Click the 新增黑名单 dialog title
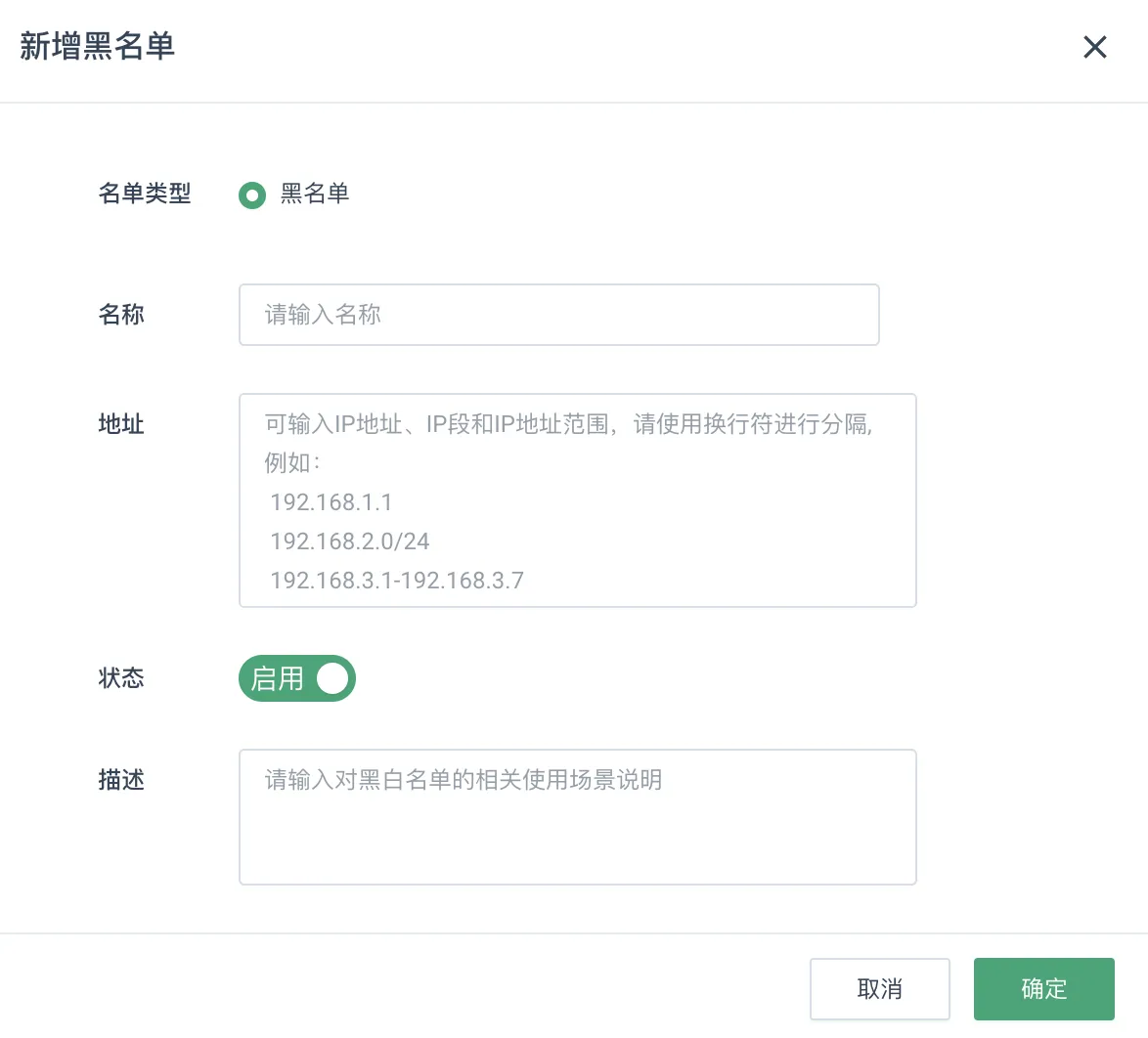Viewport: 1148px width, 1038px height. tap(98, 46)
